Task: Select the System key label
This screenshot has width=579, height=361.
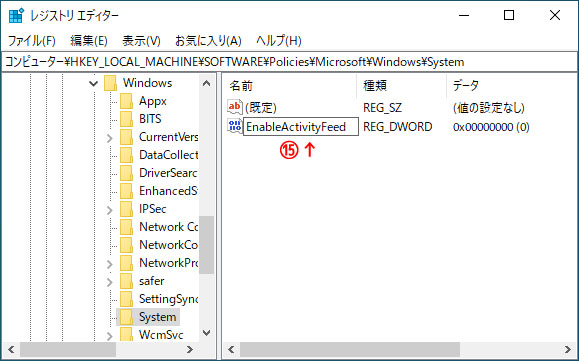Action: tap(158, 317)
